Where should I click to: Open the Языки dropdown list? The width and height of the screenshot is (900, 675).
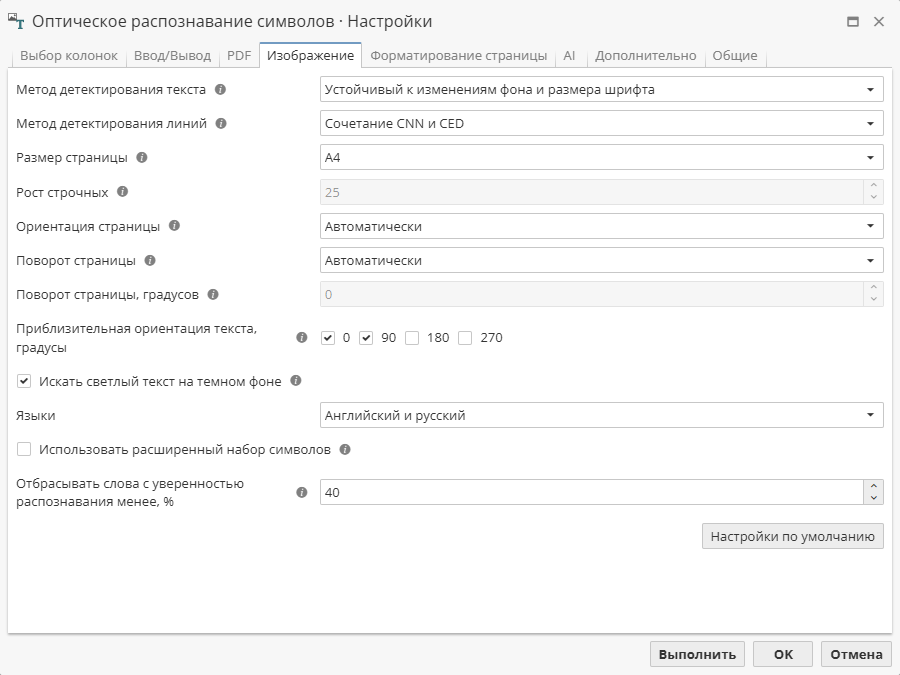coord(873,414)
